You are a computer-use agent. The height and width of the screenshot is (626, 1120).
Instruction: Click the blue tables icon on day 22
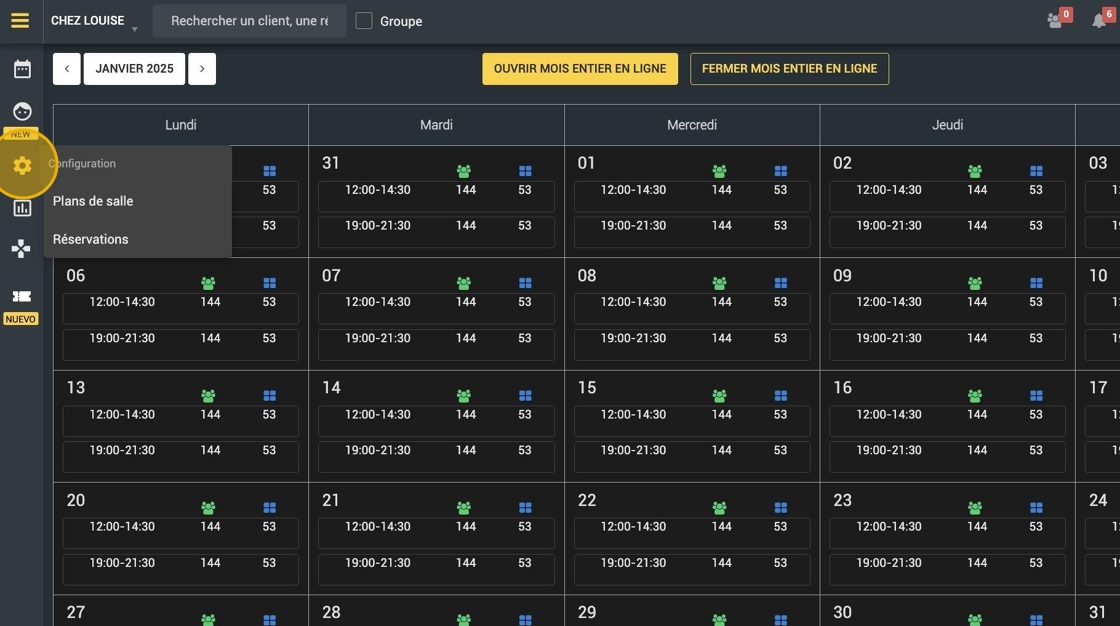tap(781, 507)
